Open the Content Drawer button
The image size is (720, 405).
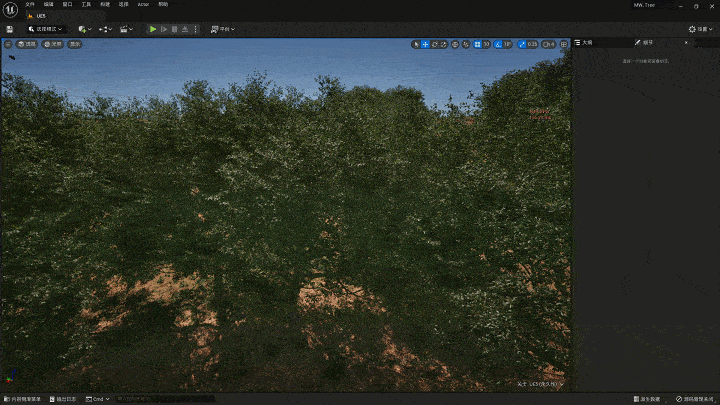(24, 399)
